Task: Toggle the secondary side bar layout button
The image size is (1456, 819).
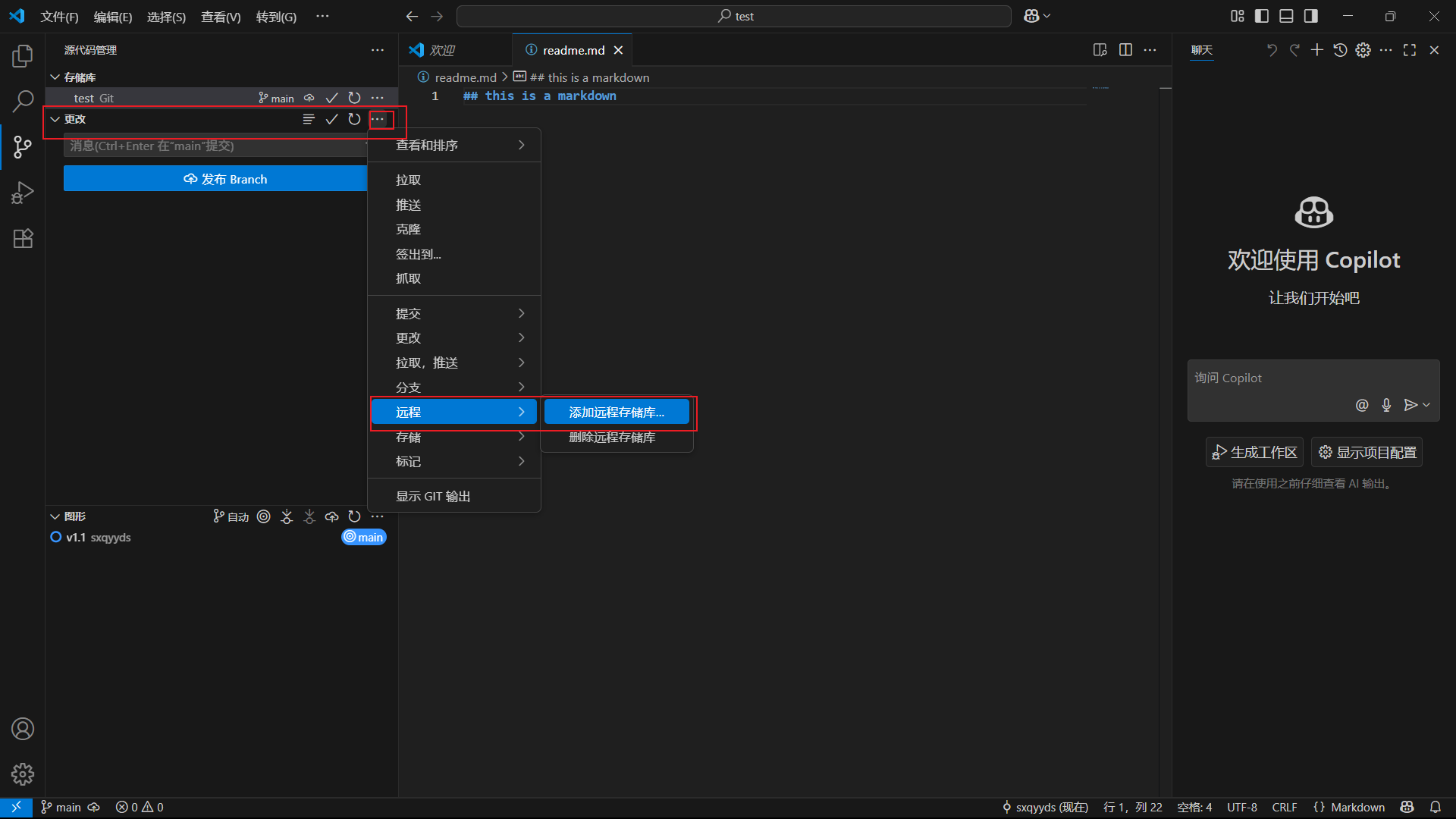Action: [x=1310, y=16]
